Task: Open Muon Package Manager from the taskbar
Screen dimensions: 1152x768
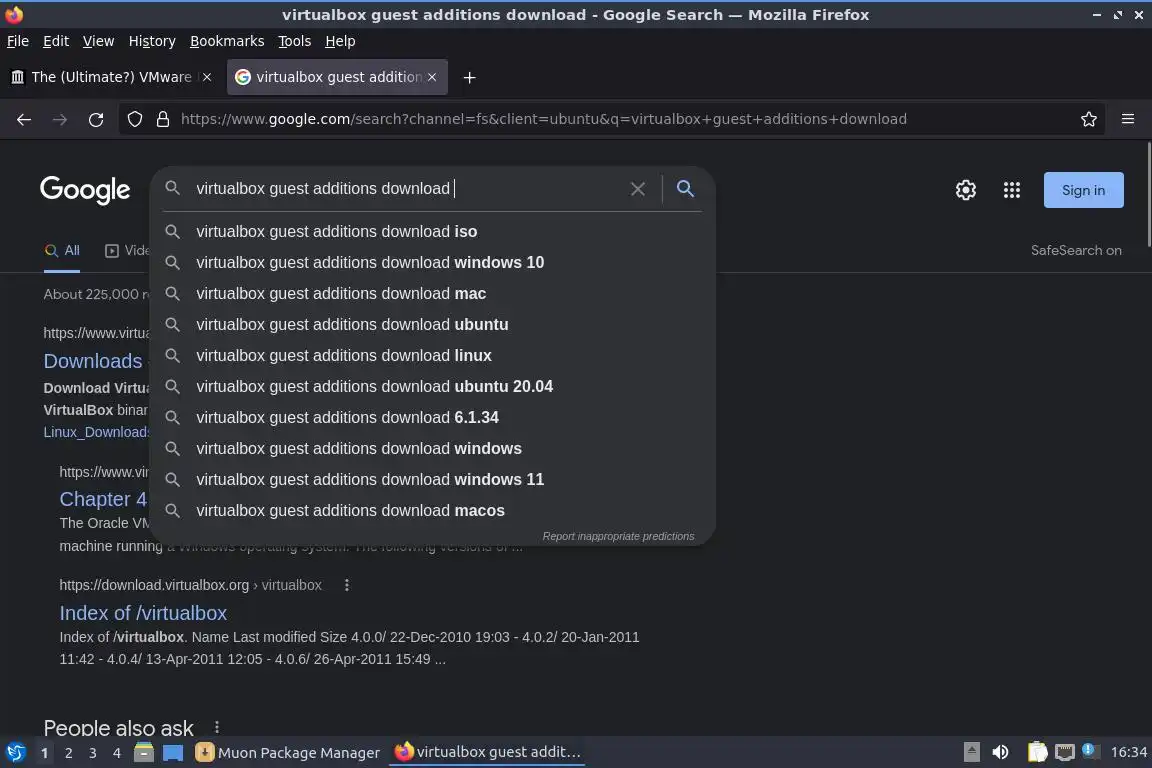Action: (288, 753)
